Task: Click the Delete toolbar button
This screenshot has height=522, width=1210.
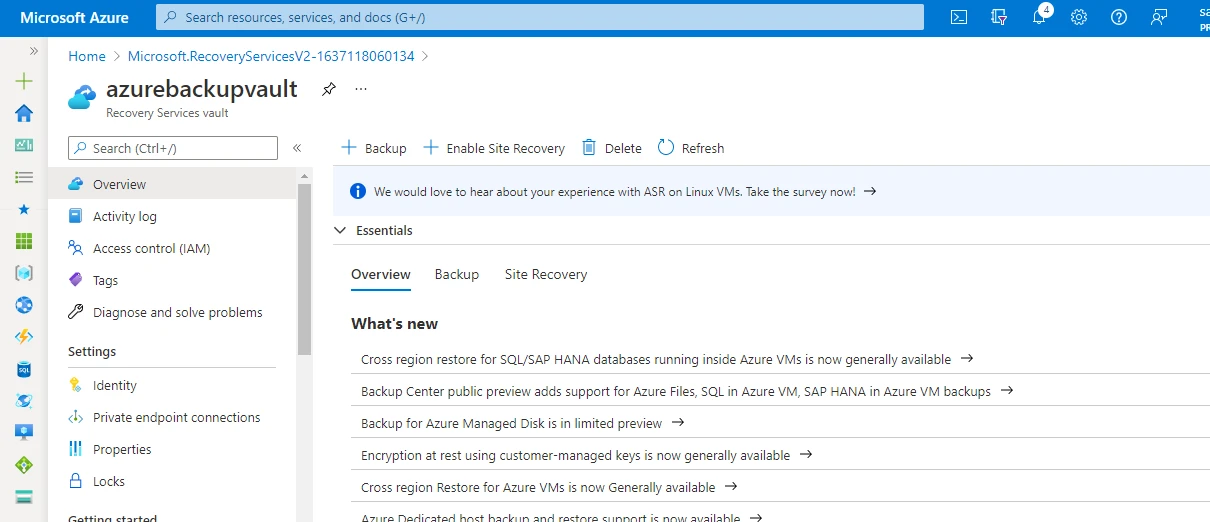Action: click(x=612, y=148)
